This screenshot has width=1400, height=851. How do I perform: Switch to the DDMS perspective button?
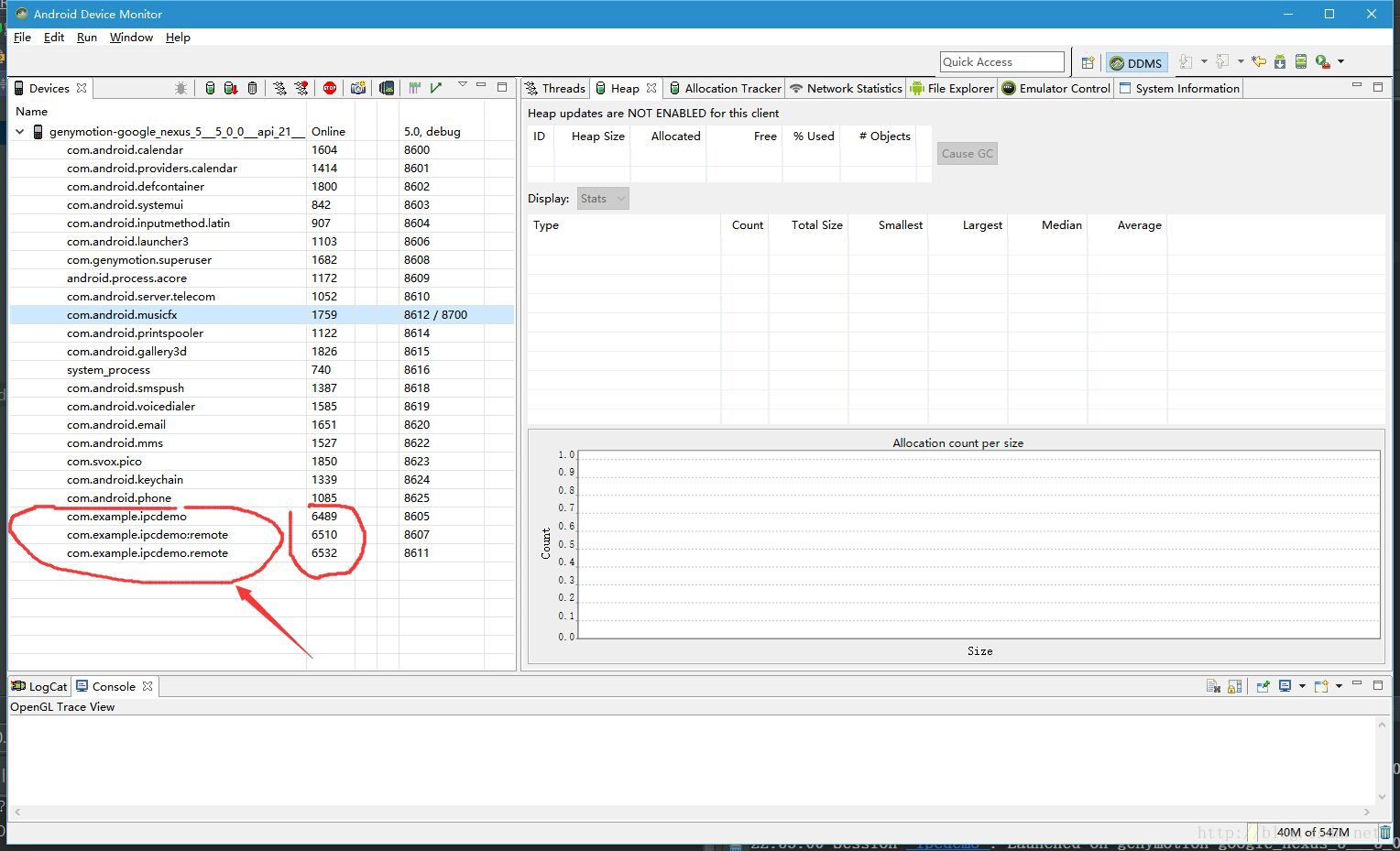(1136, 62)
